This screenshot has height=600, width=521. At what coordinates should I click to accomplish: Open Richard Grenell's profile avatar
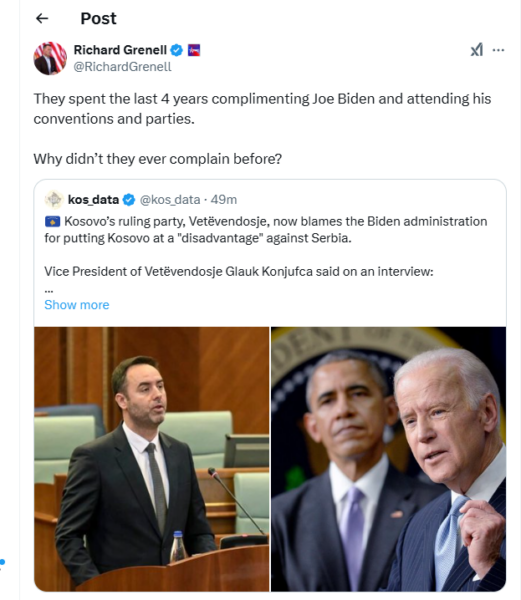[50, 58]
